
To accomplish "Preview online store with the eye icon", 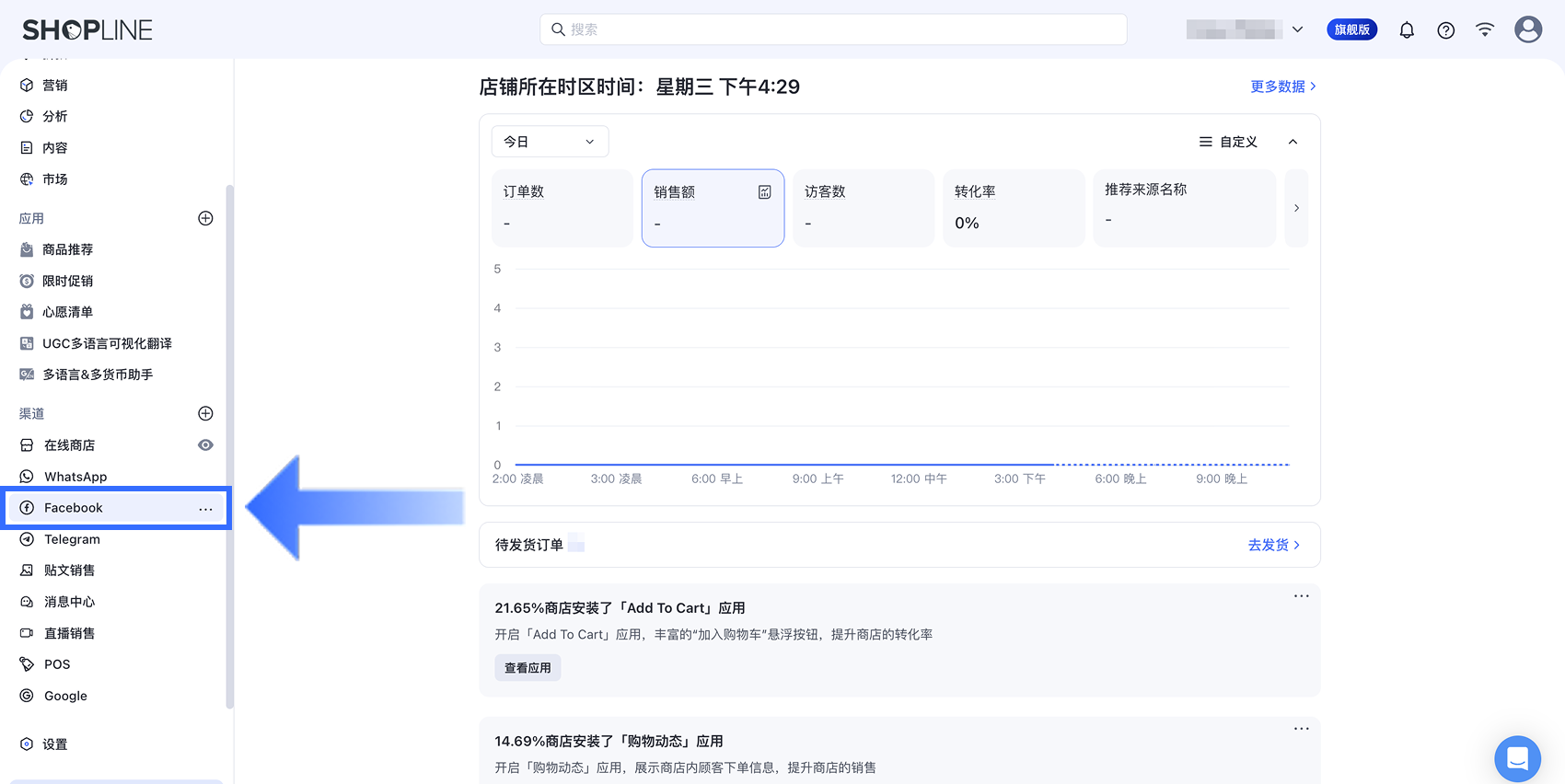I will [205, 445].
